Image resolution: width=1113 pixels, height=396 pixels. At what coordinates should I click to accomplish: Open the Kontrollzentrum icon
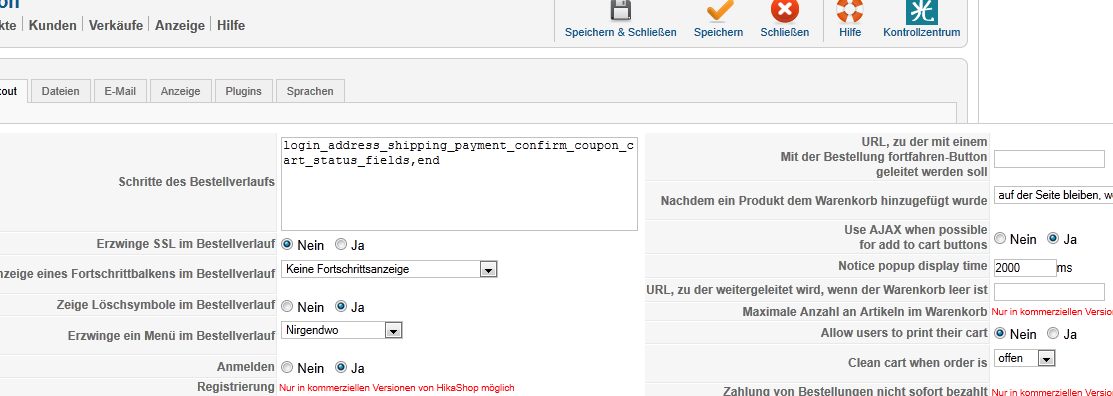point(921,11)
